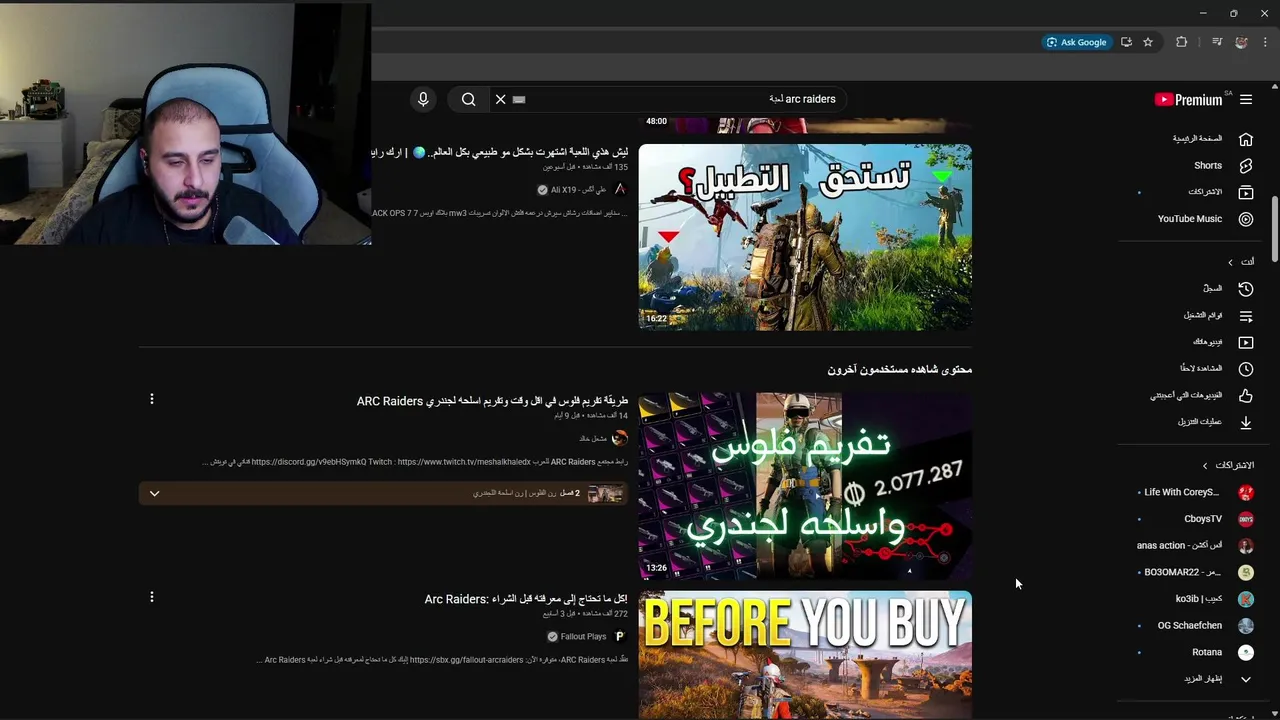
Task: Open options menu for تفريم فلوس video
Action: coord(152,399)
